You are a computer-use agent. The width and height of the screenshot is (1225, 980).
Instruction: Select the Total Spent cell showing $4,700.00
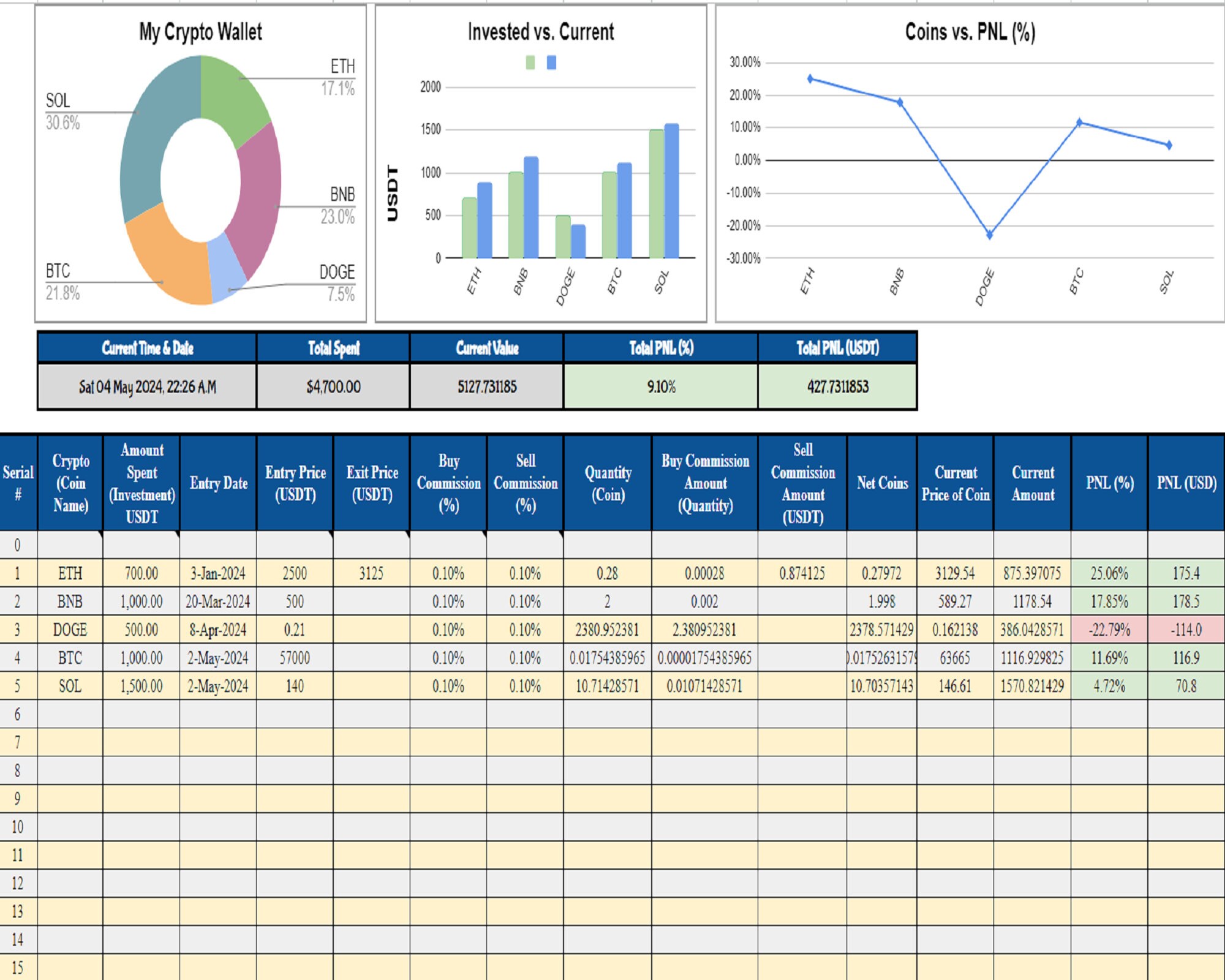[x=333, y=387]
